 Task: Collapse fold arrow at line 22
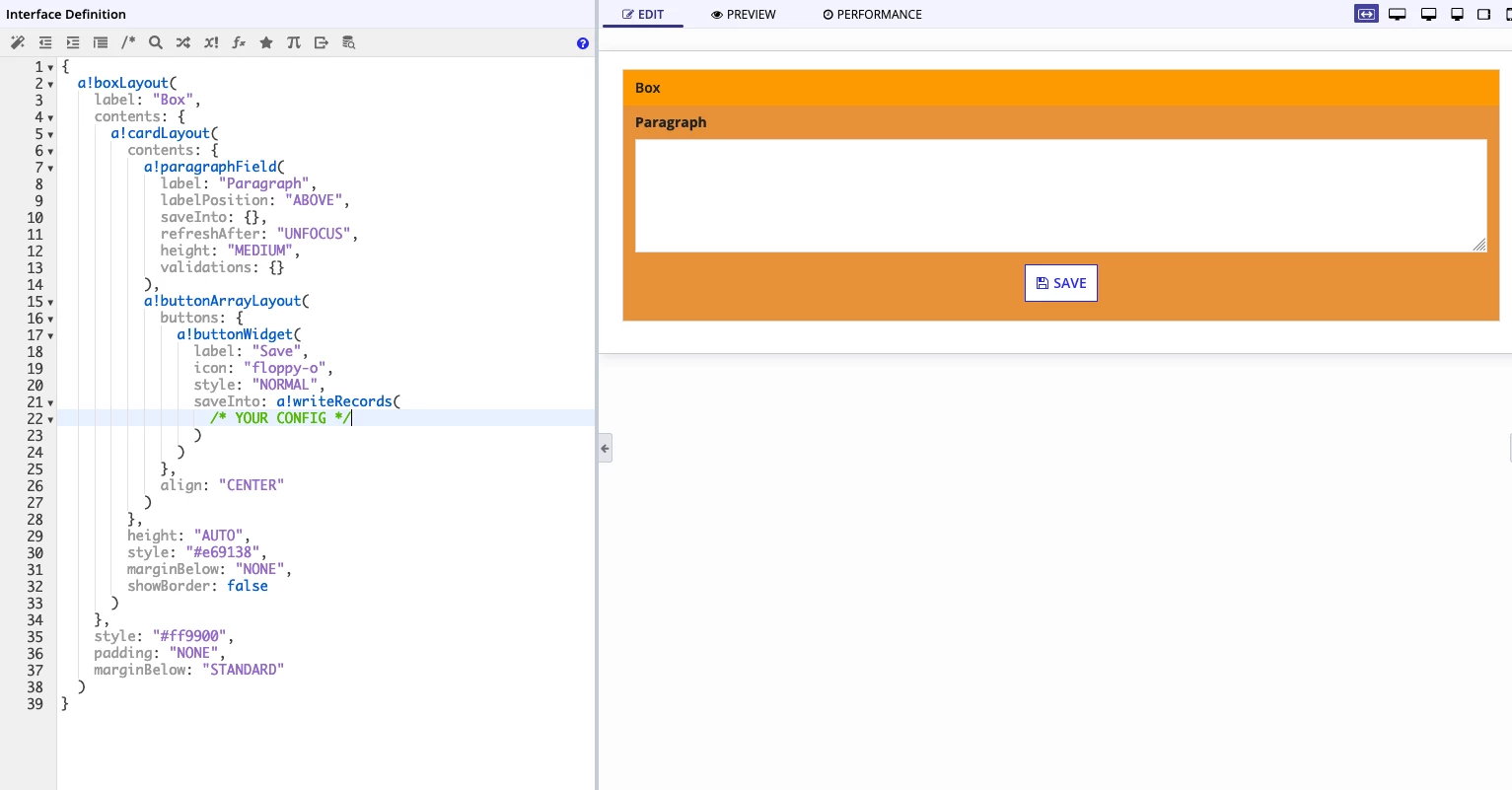50,419
